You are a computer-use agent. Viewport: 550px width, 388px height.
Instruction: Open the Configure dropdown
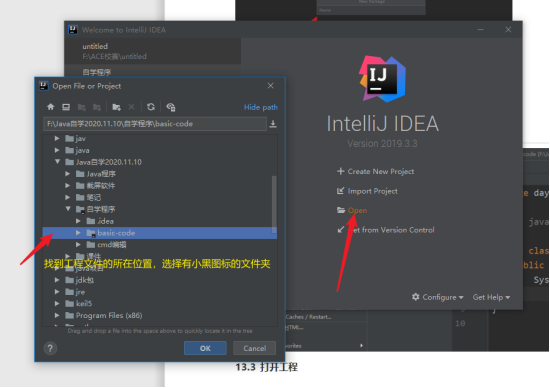point(438,297)
